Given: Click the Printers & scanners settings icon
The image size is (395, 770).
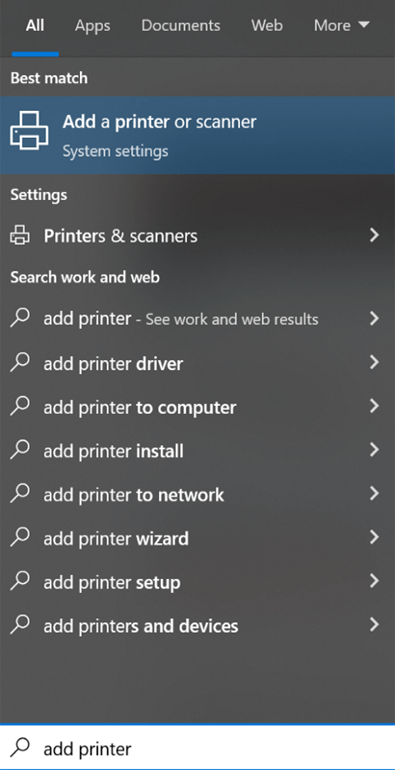Looking at the screenshot, I should 20,236.
